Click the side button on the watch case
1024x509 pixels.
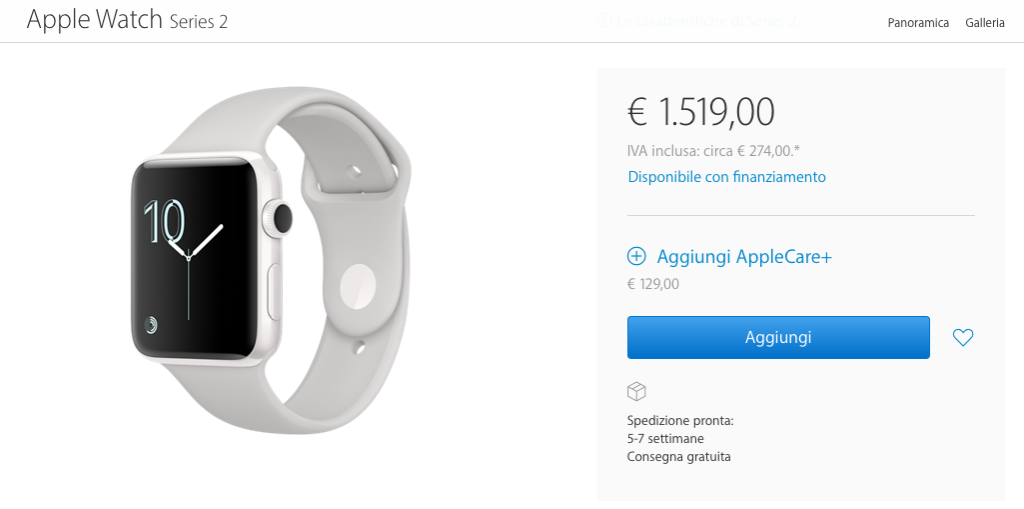(x=274, y=291)
